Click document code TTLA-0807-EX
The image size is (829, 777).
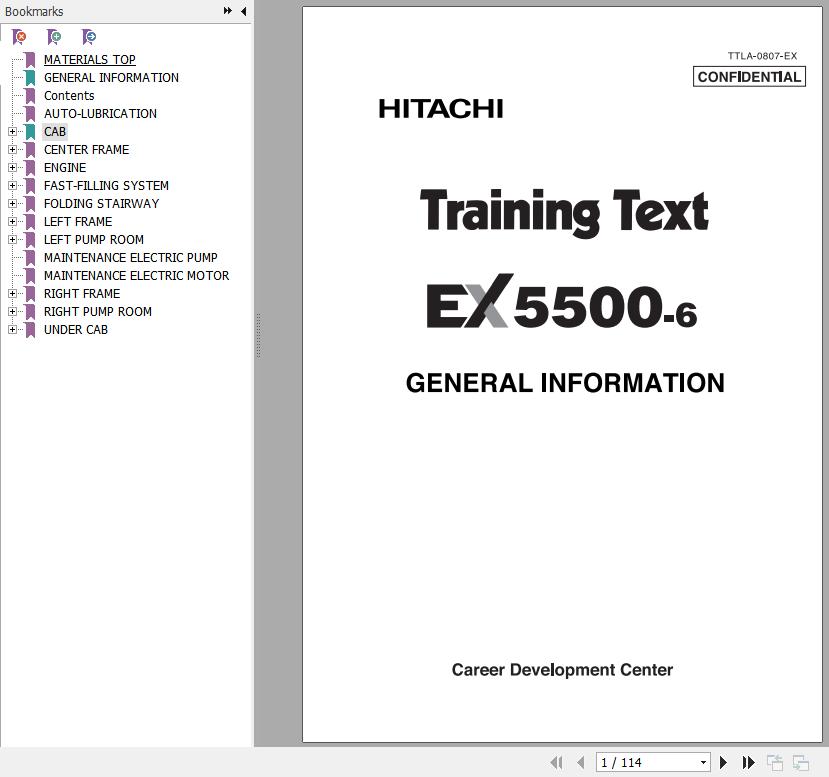[762, 56]
